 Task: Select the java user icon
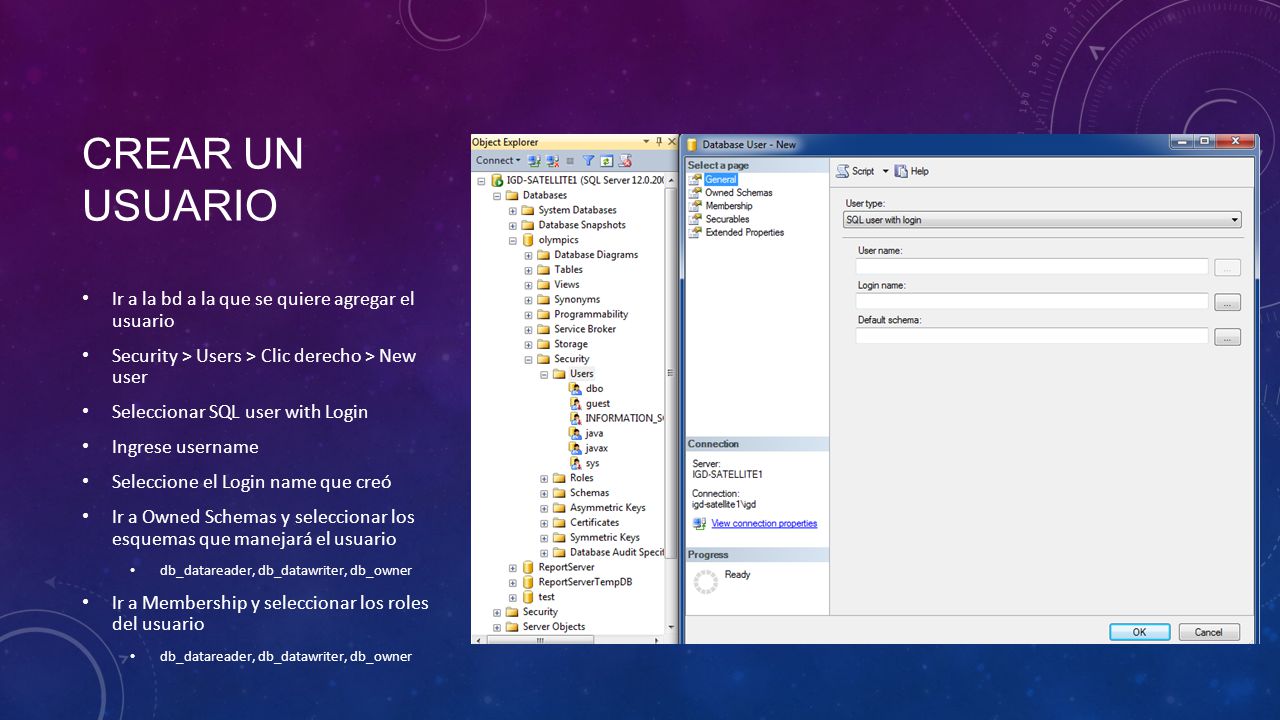click(x=576, y=433)
